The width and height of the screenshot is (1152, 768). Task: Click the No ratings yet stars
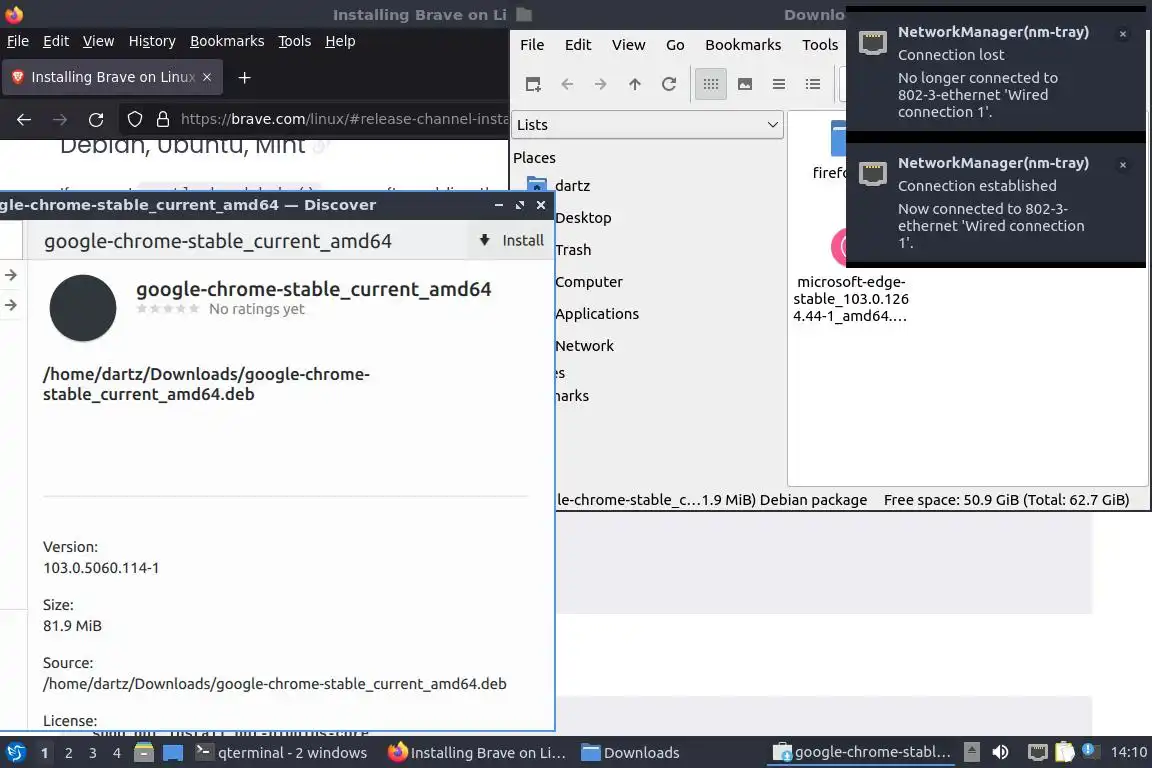point(168,309)
